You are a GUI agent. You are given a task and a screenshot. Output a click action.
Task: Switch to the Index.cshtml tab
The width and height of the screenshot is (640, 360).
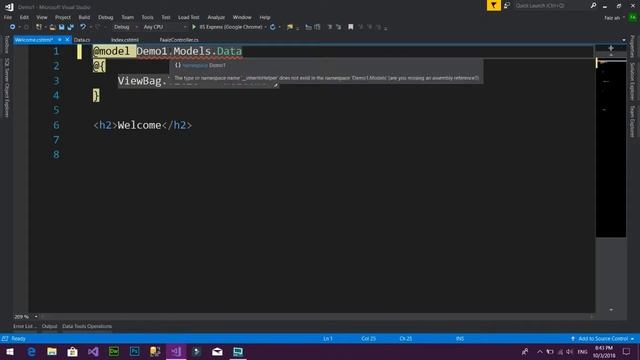(x=124, y=40)
